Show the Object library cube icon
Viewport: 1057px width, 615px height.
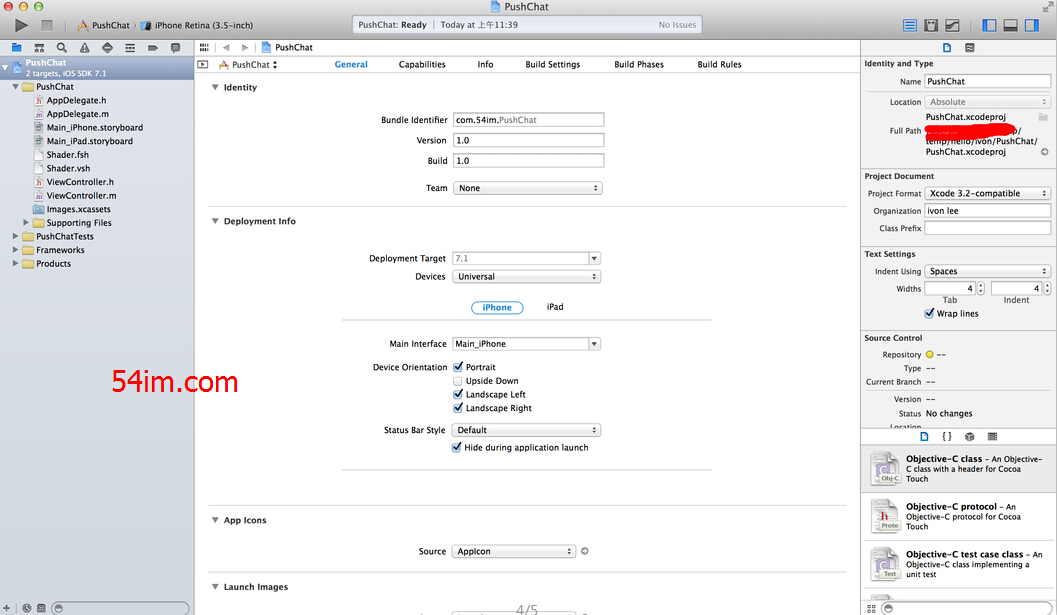tap(969, 437)
